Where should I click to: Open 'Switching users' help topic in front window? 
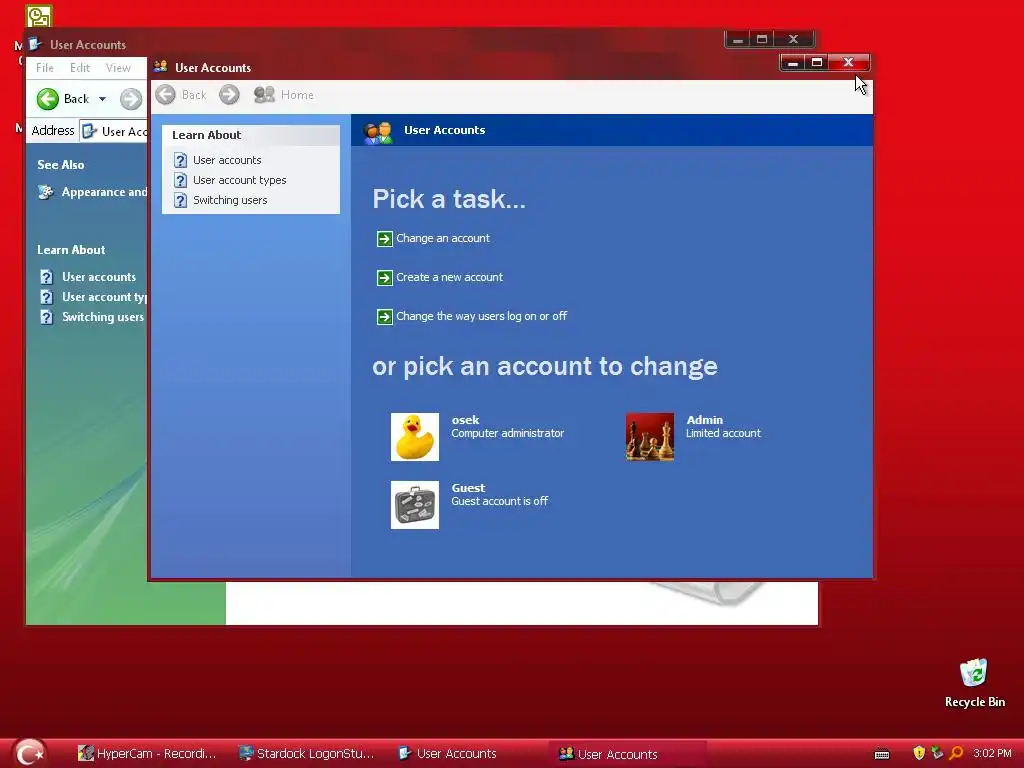(230, 200)
